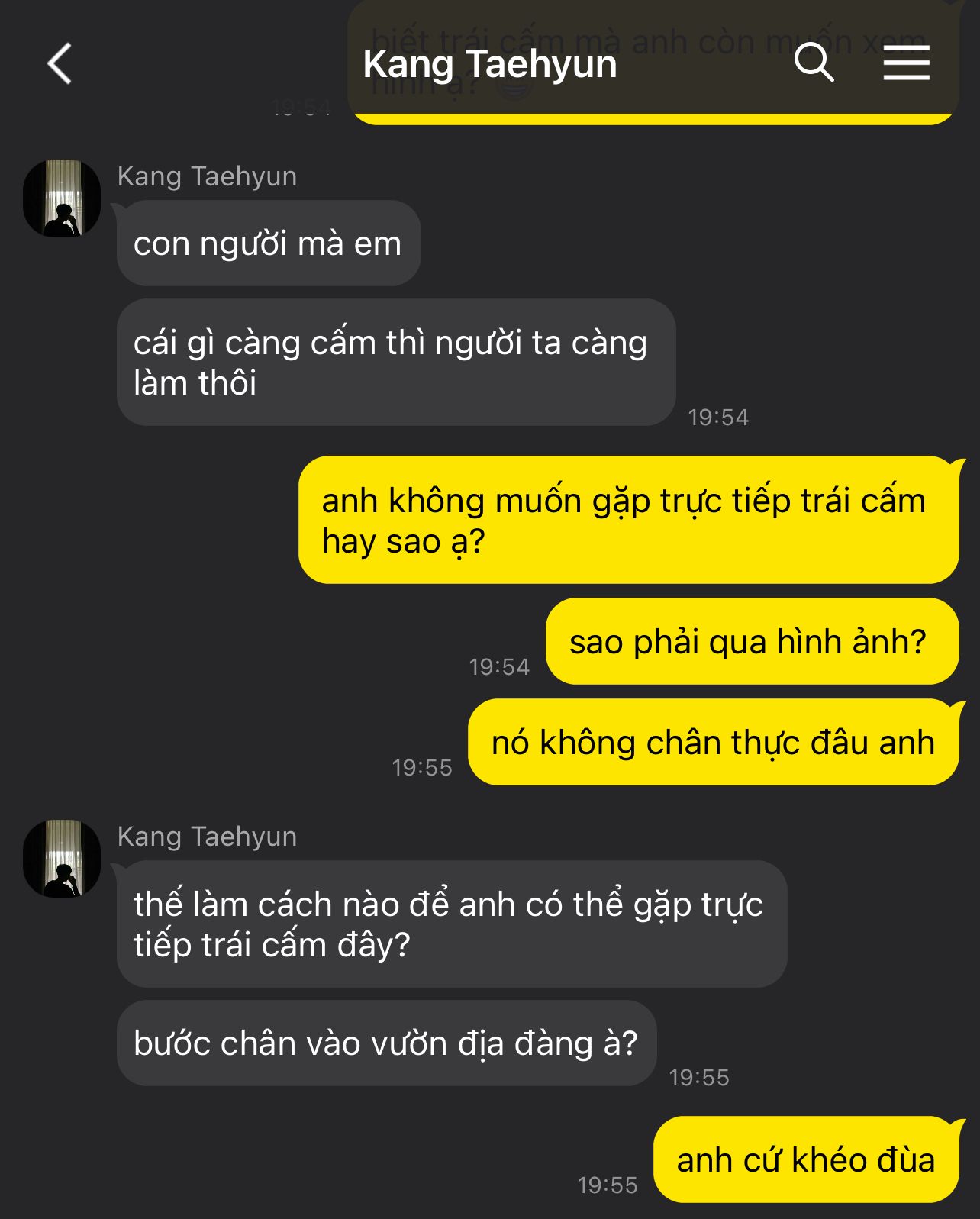Select the sender name above 'thế làm cách nào'
The width and height of the screenshot is (980, 1219).
207,837
